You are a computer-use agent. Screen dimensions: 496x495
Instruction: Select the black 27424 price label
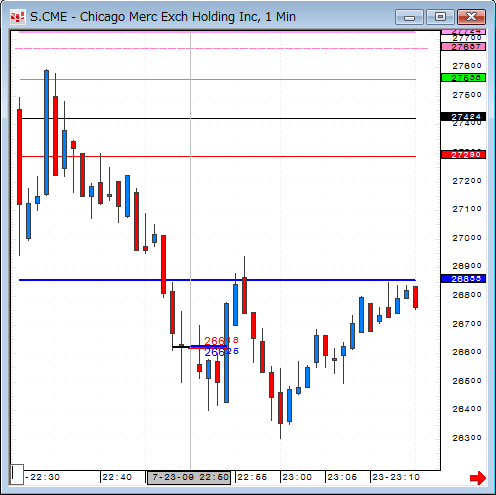[x=463, y=117]
